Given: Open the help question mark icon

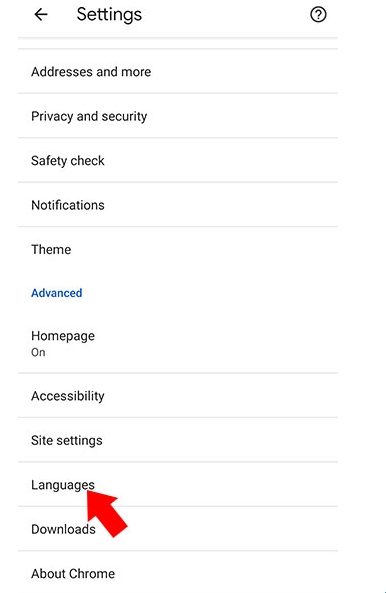Looking at the screenshot, I should [x=318, y=15].
